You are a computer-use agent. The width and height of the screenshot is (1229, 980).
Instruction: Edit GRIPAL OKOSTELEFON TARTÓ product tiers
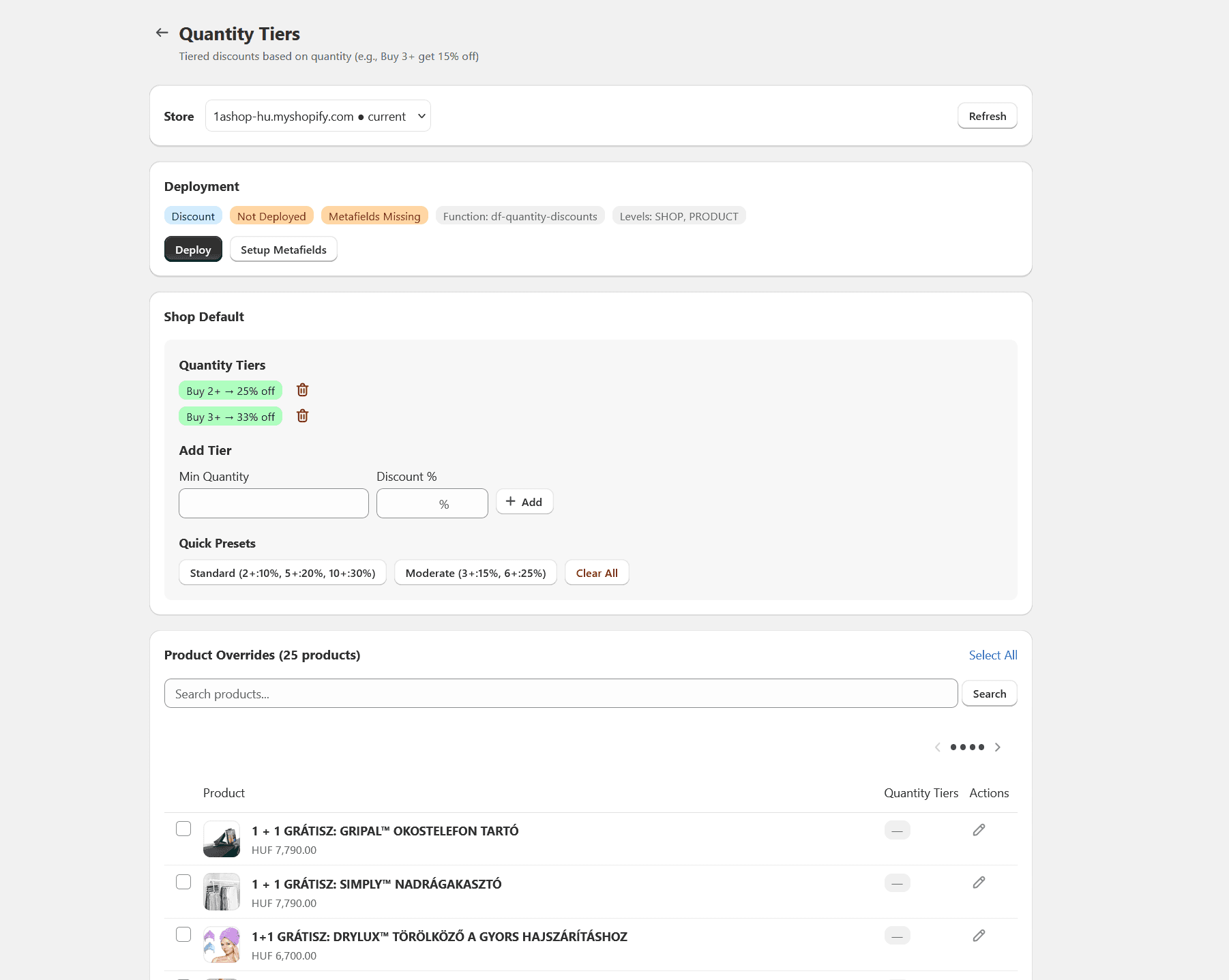click(979, 830)
